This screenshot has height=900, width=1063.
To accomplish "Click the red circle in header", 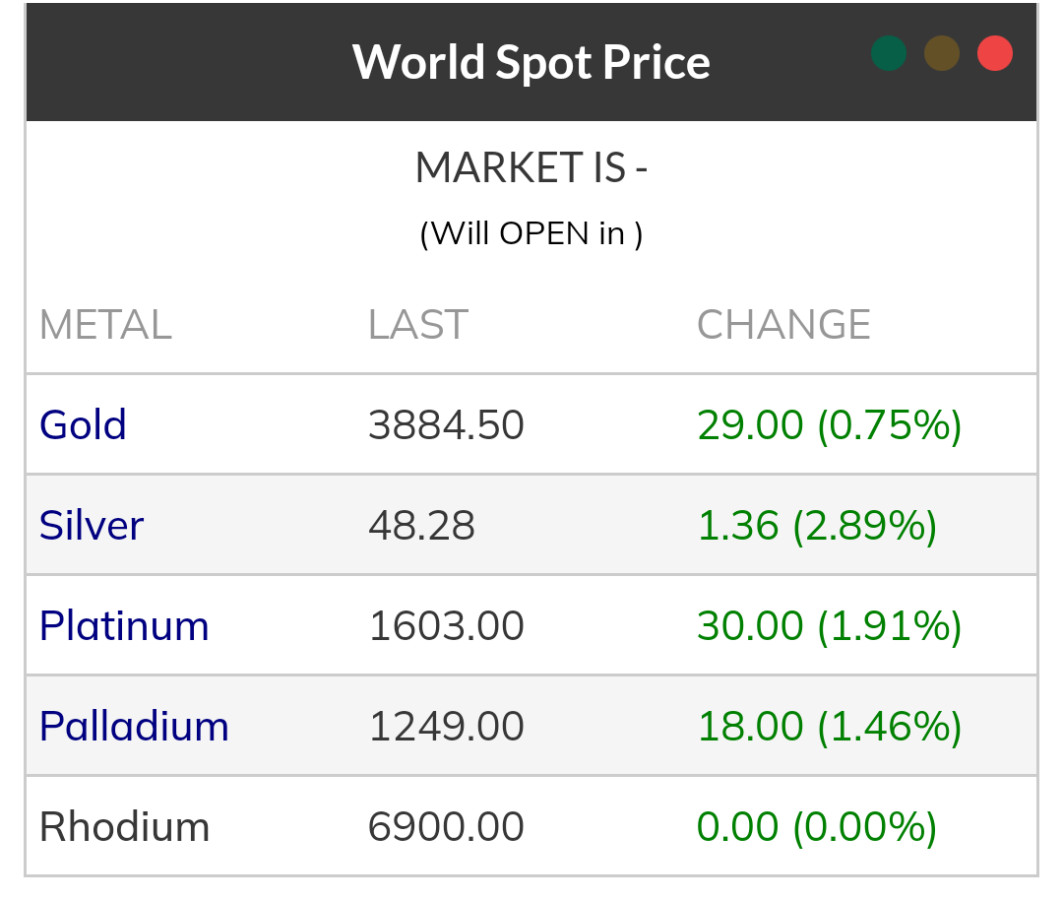I will click(995, 54).
